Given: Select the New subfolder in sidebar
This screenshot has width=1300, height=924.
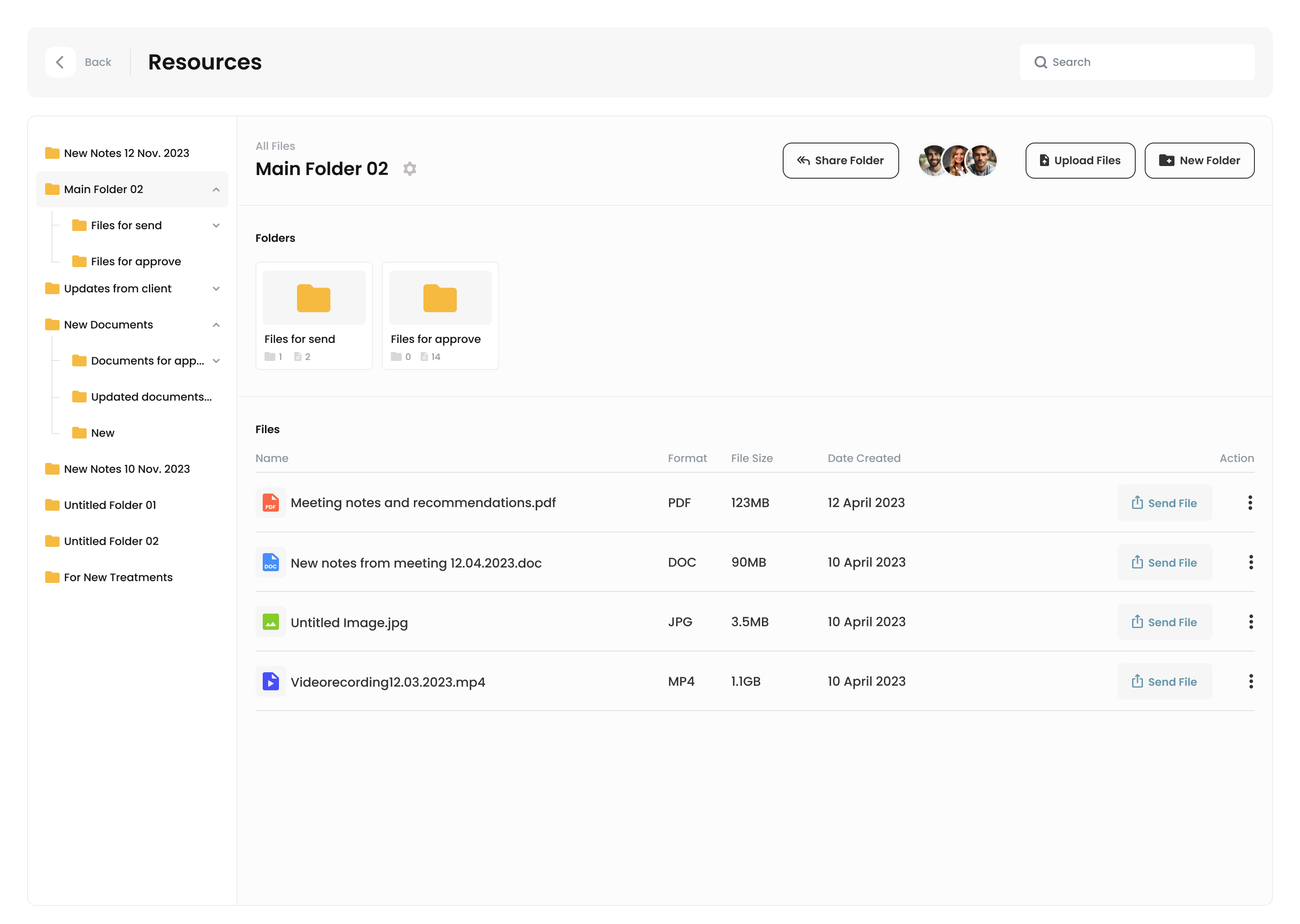Looking at the screenshot, I should tap(102, 433).
